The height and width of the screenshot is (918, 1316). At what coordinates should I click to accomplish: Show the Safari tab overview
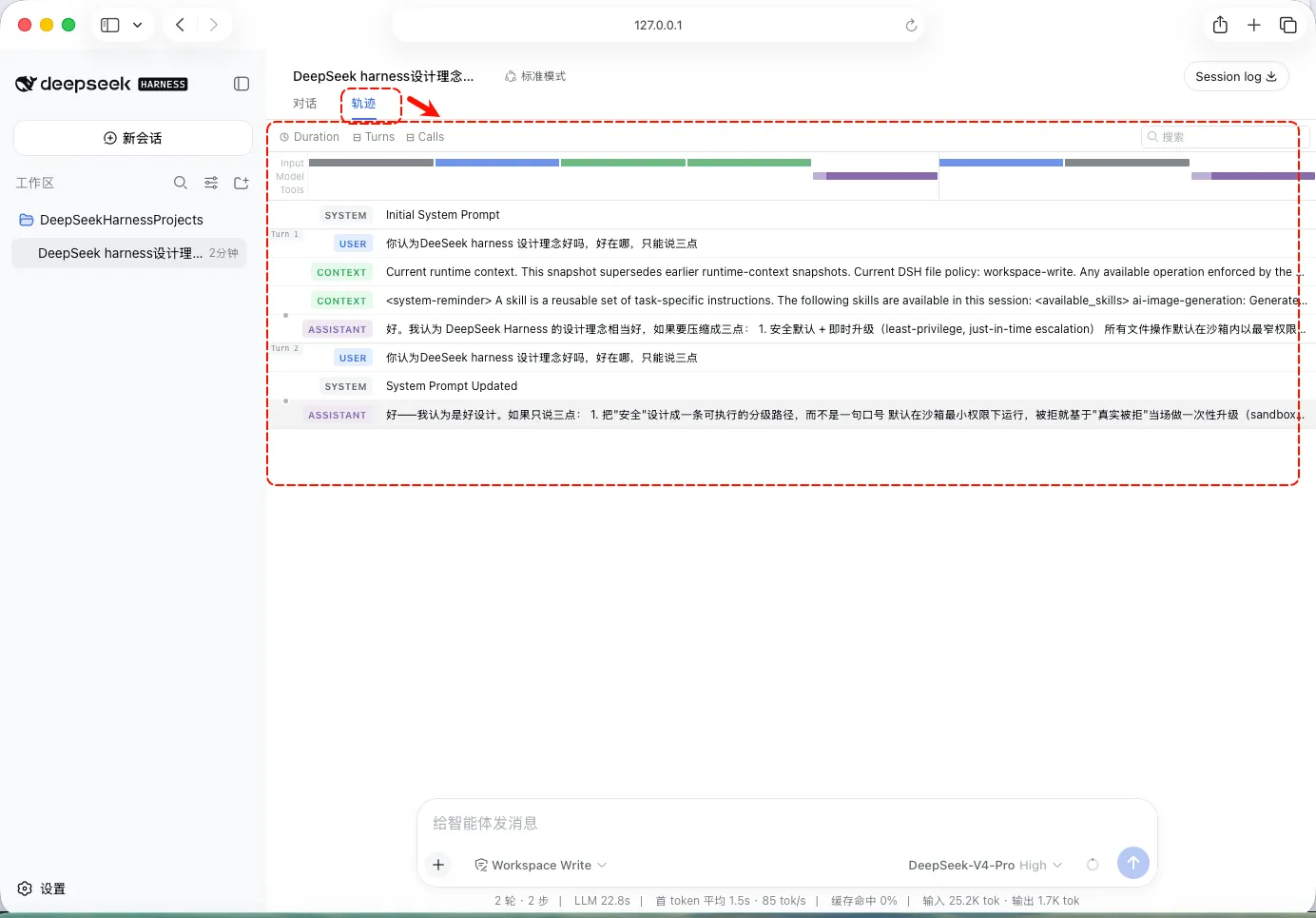coord(1288,26)
